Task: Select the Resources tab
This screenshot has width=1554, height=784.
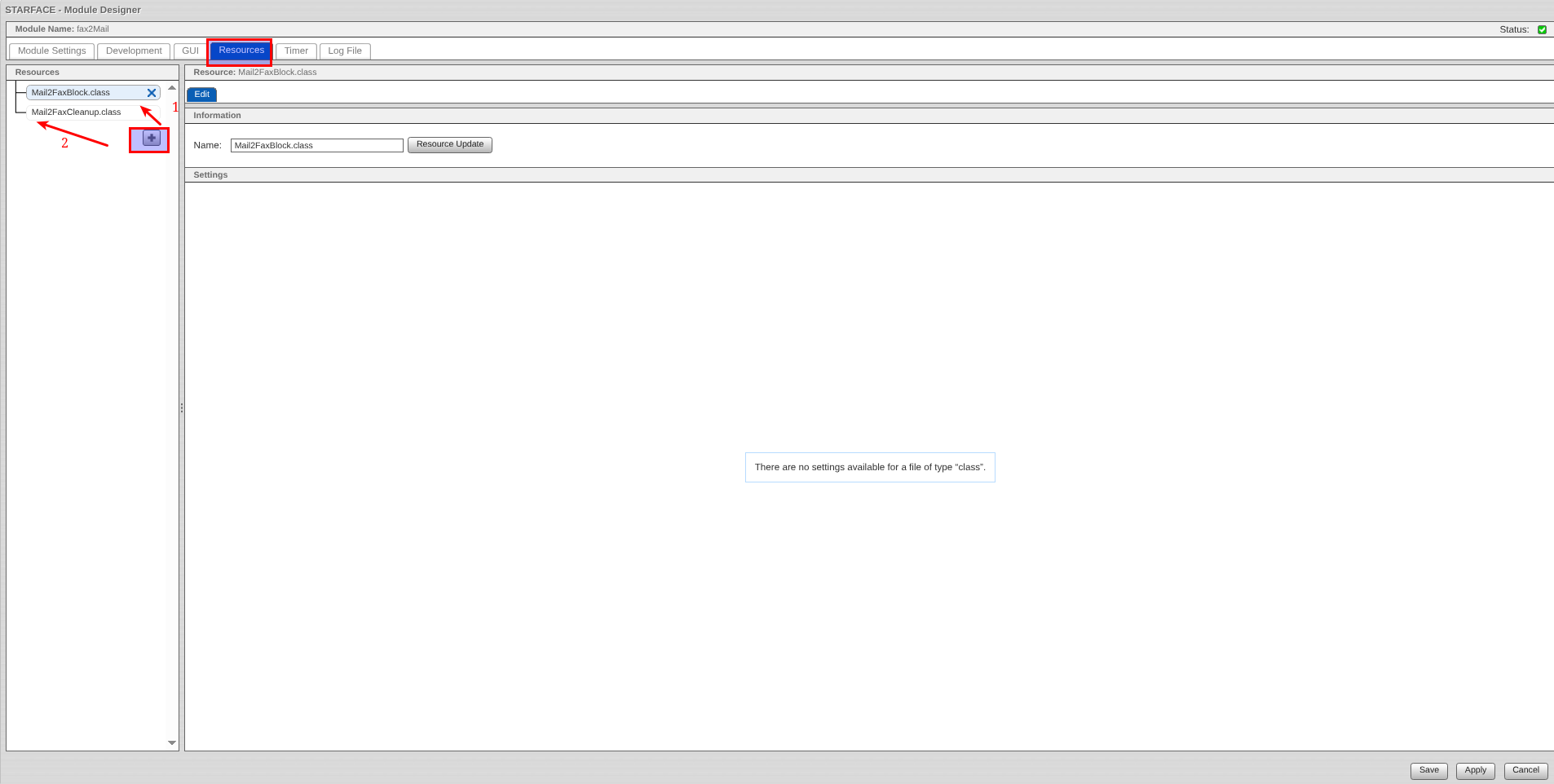Action: point(241,51)
